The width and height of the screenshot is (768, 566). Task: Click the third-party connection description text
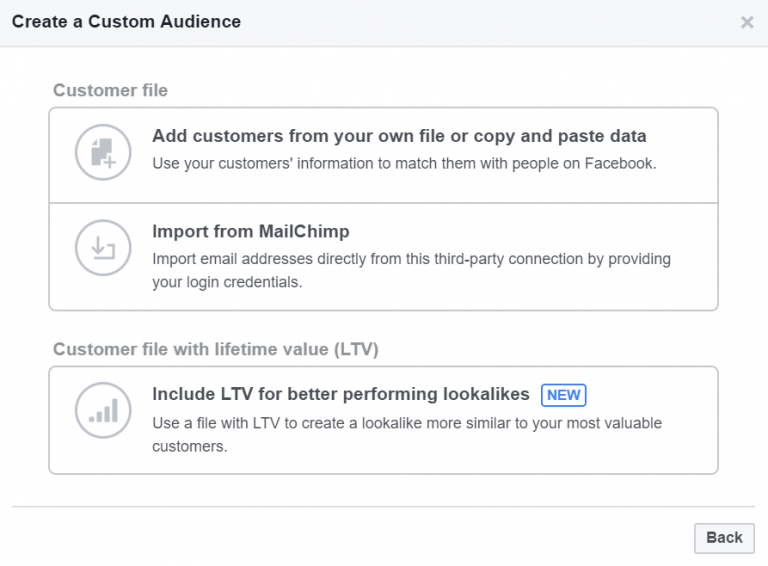(411, 270)
